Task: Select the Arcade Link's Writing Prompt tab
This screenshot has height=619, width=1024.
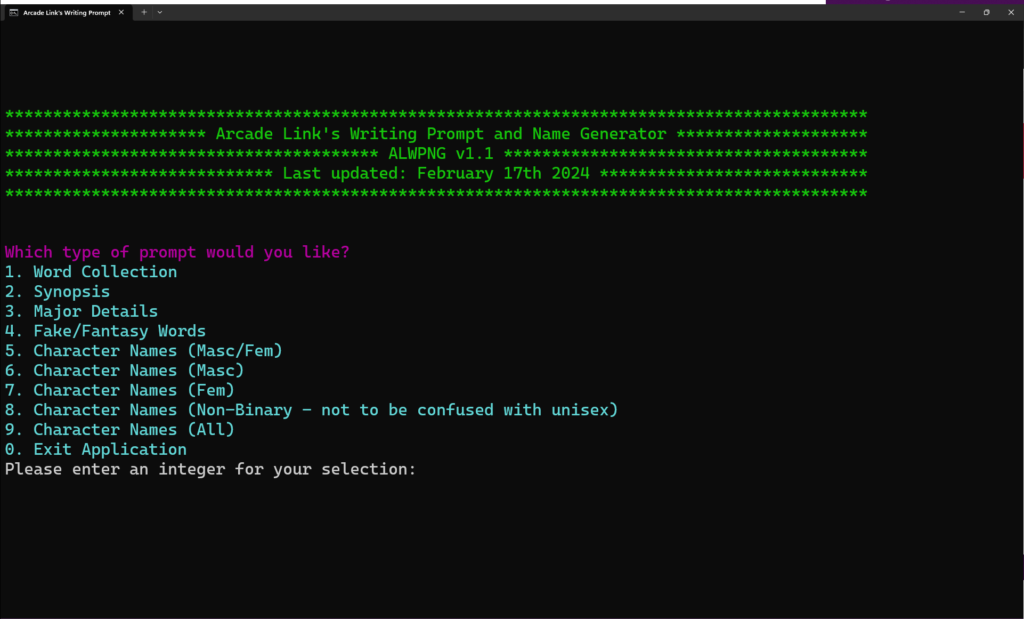Action: (67, 12)
